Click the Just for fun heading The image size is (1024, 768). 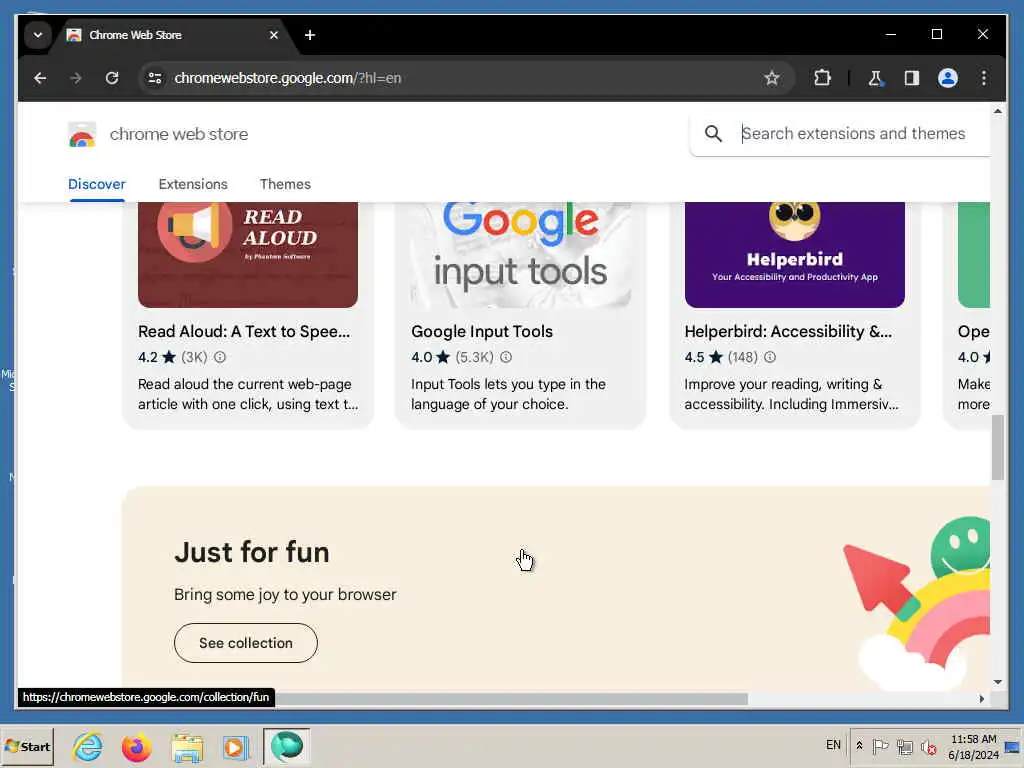pyautogui.click(x=251, y=552)
